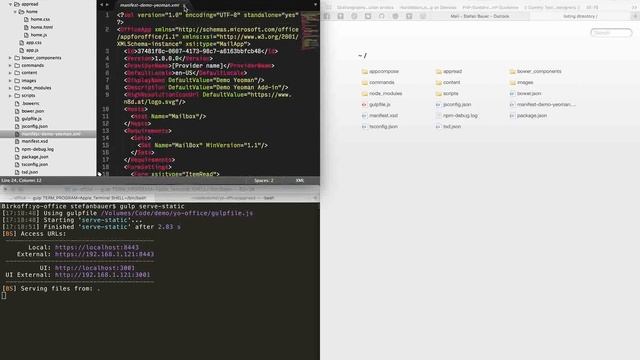Expand the node_modules folder in sidebar

(10, 88)
